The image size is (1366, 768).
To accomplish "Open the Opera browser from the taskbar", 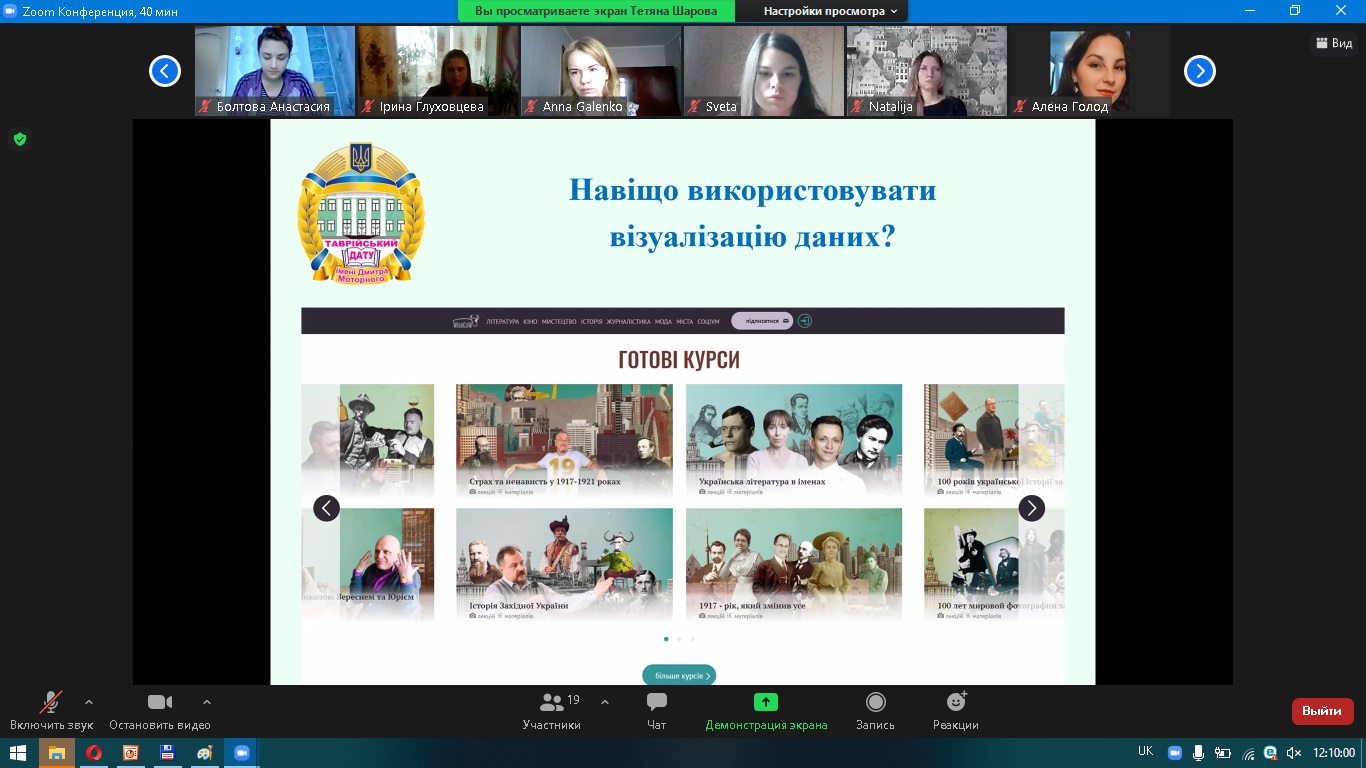I will [x=94, y=753].
